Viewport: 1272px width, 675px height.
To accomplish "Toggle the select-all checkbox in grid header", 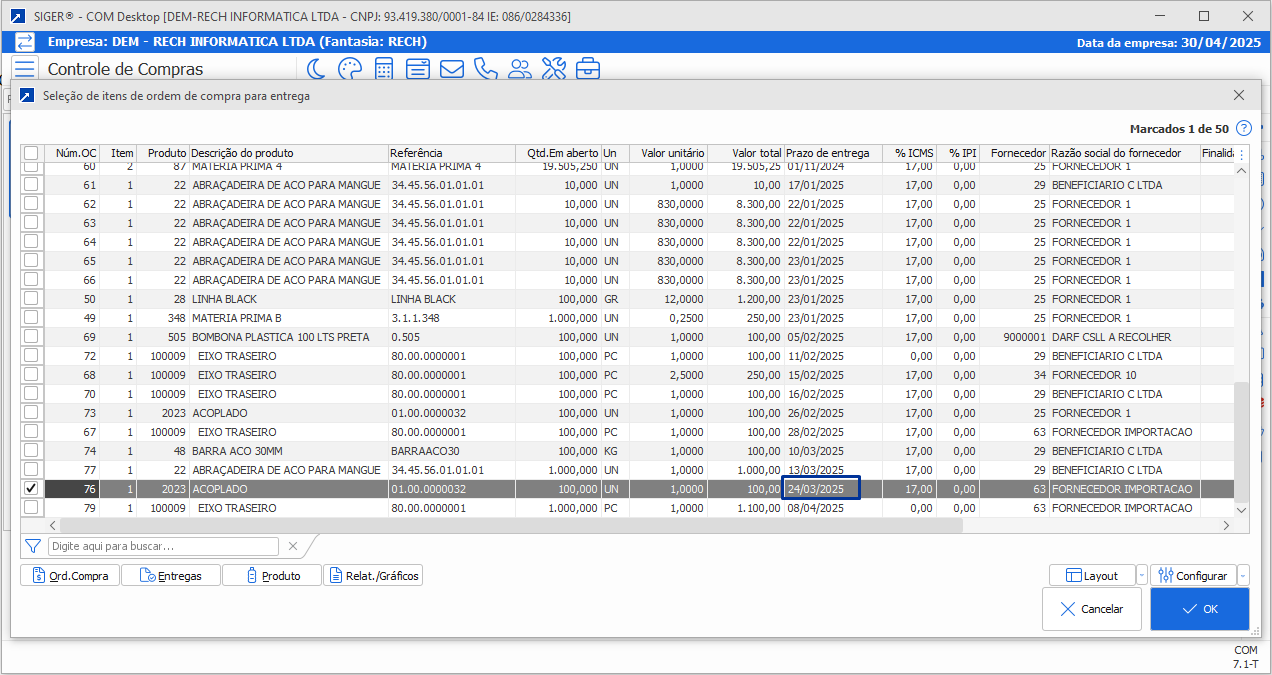I will click(x=31, y=153).
